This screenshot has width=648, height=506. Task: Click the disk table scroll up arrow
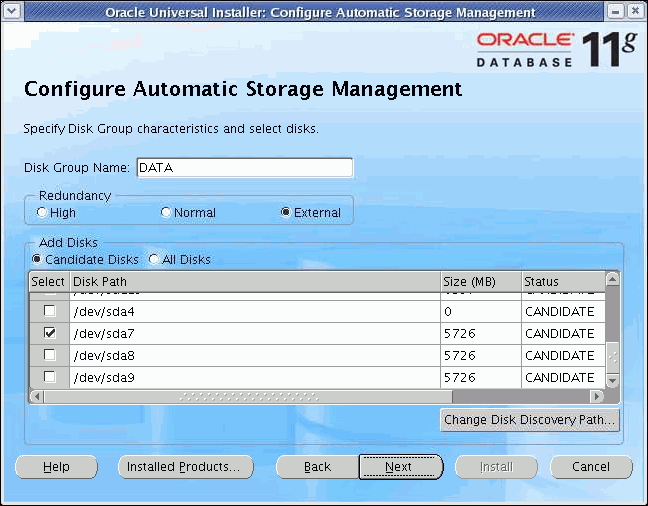[612, 279]
